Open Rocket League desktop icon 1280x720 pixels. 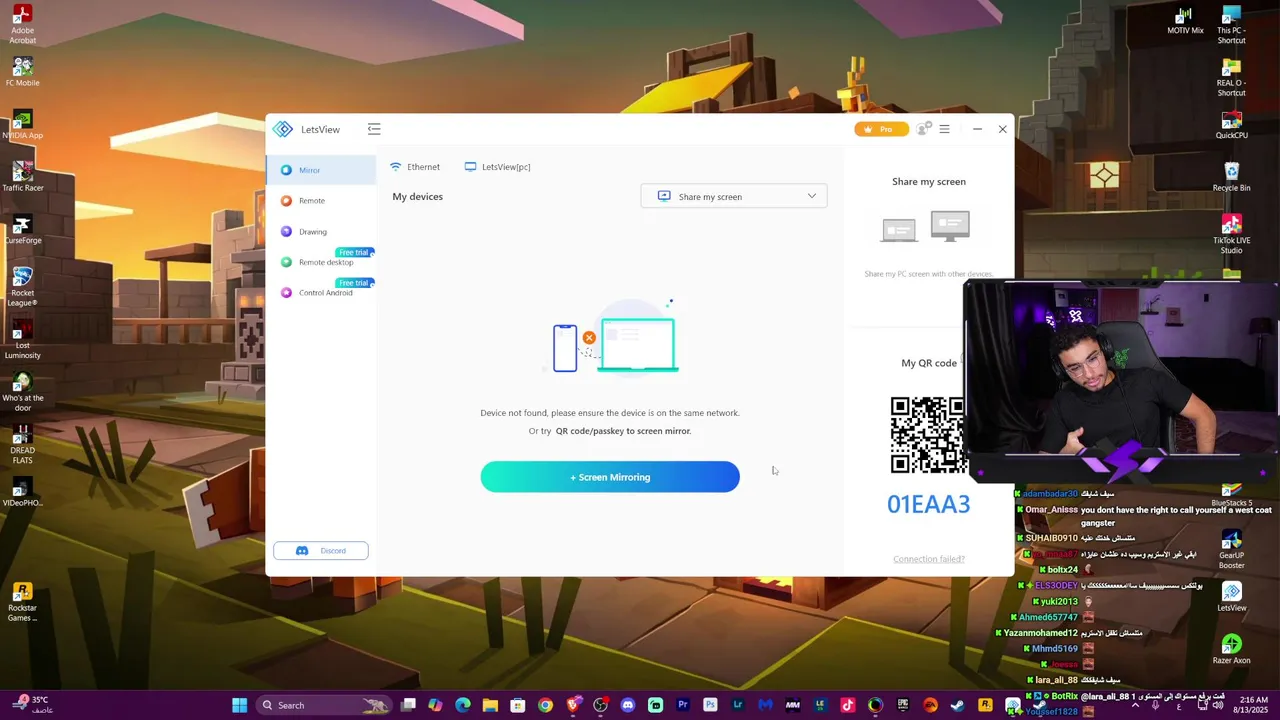click(x=22, y=286)
